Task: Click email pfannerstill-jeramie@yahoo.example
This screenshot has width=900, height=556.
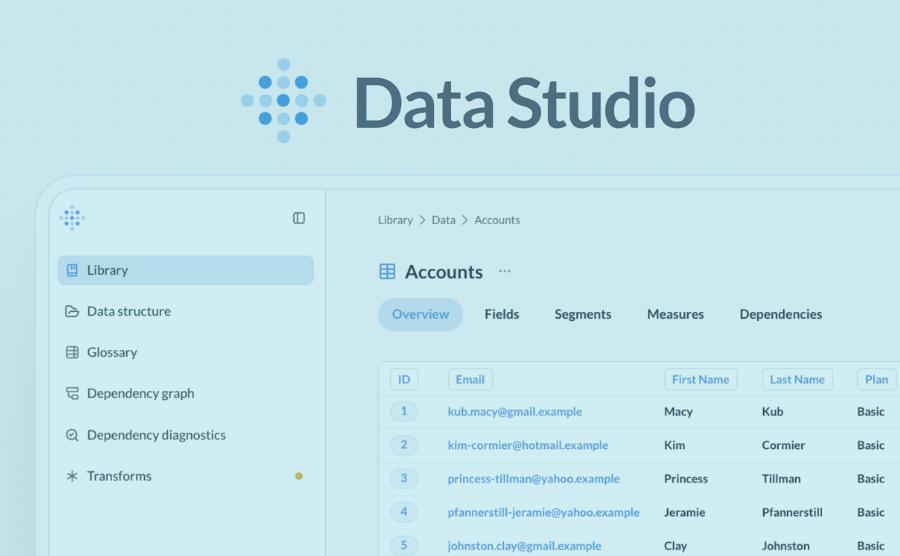Action: point(544,512)
